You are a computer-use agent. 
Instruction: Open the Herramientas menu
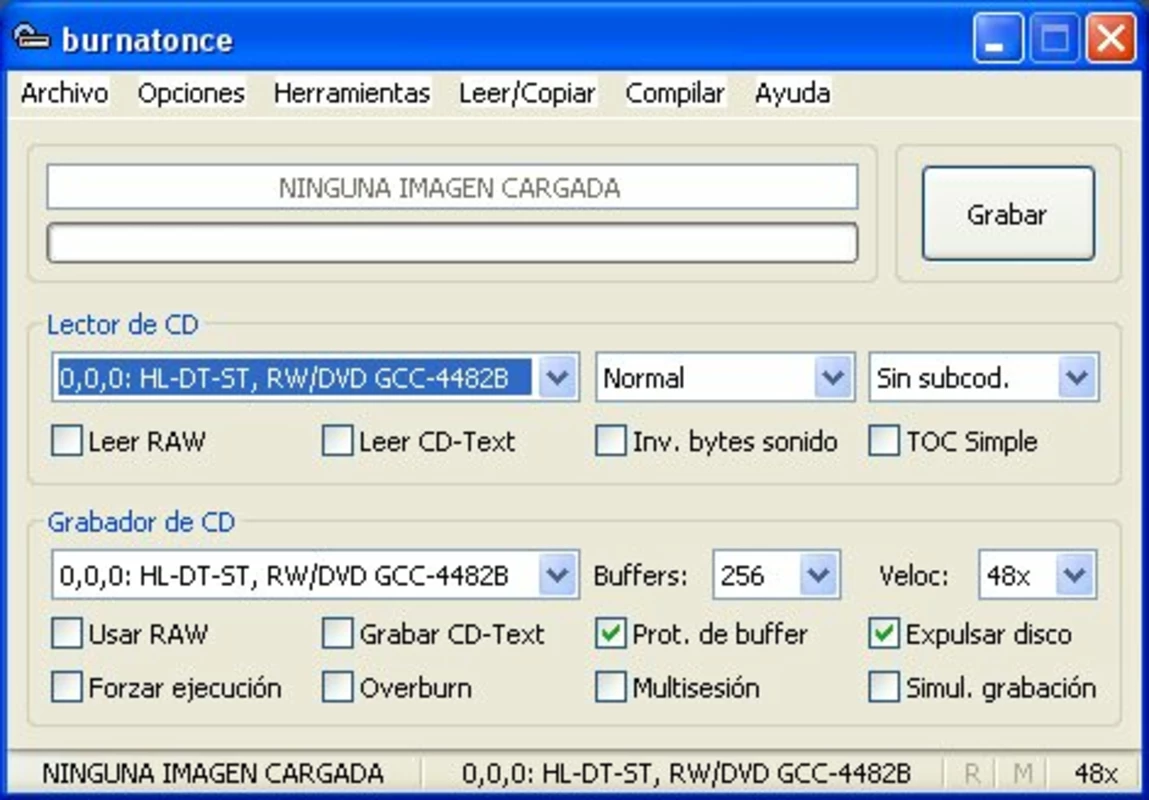(352, 93)
